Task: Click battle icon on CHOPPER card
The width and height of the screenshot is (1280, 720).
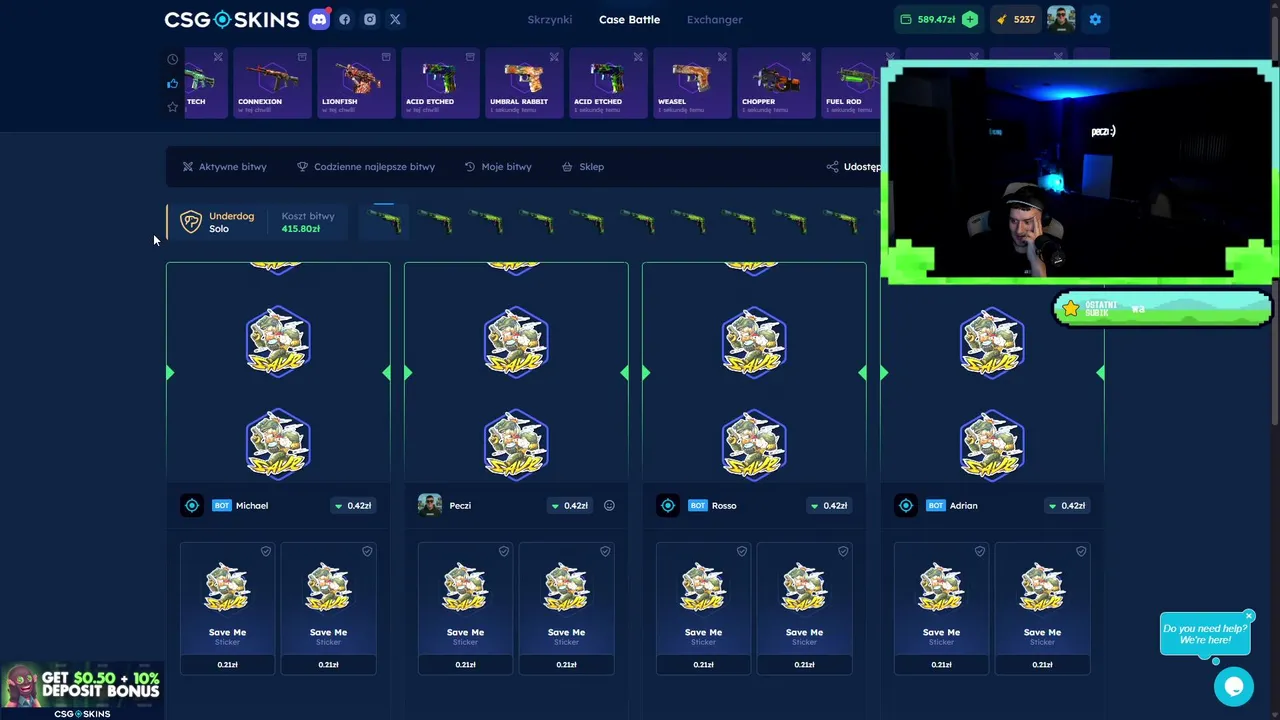Action: click(806, 56)
